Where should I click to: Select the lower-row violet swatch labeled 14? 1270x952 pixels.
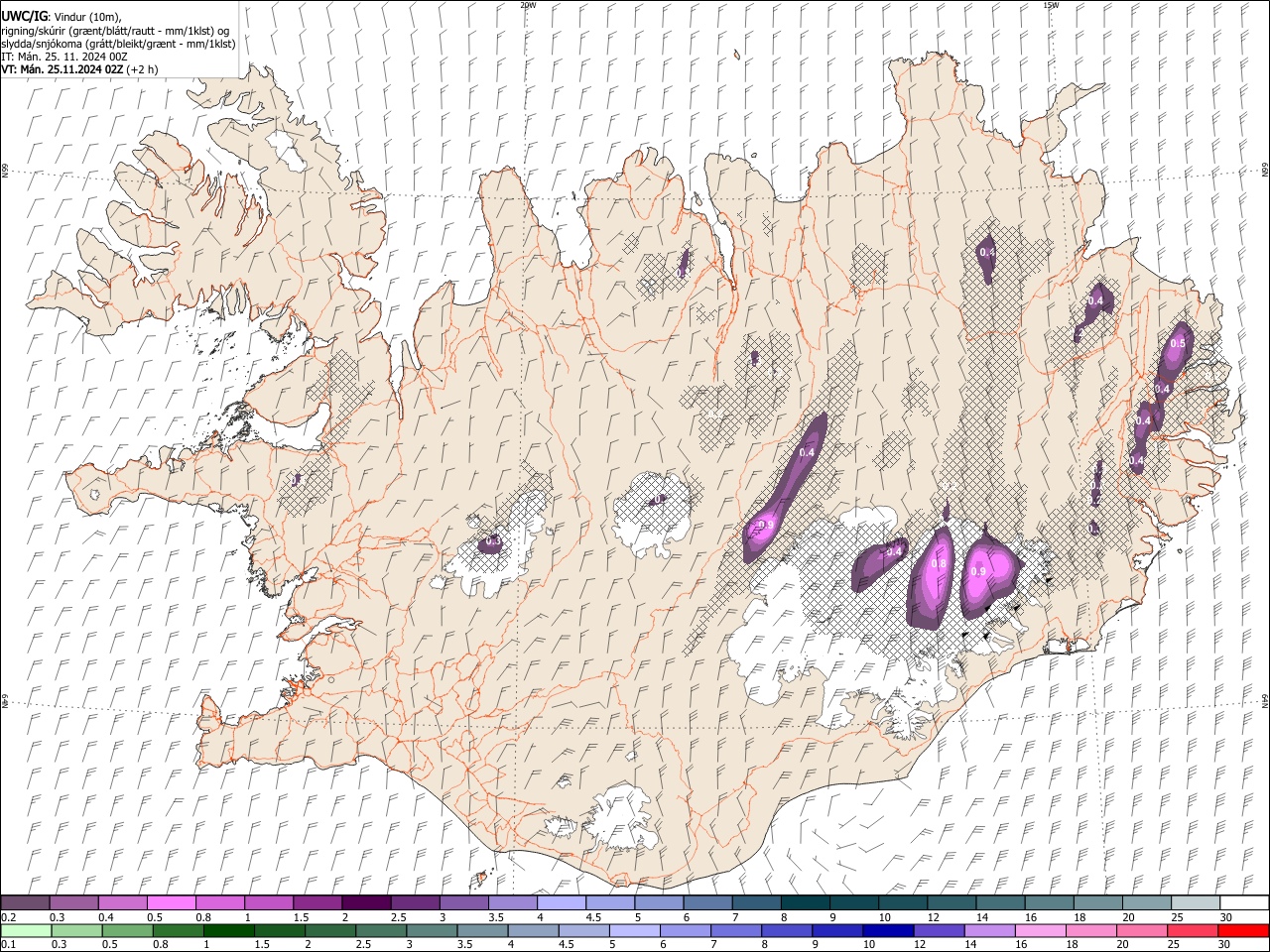click(x=988, y=930)
